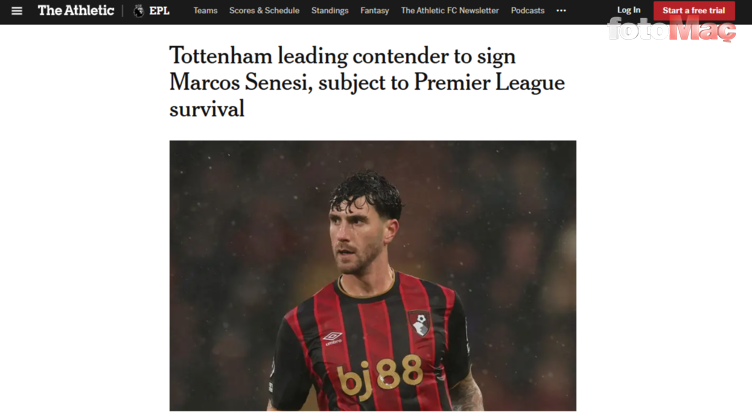This screenshot has width=752, height=416.
Task: Click the Start a free trial button
Action: [x=694, y=11]
